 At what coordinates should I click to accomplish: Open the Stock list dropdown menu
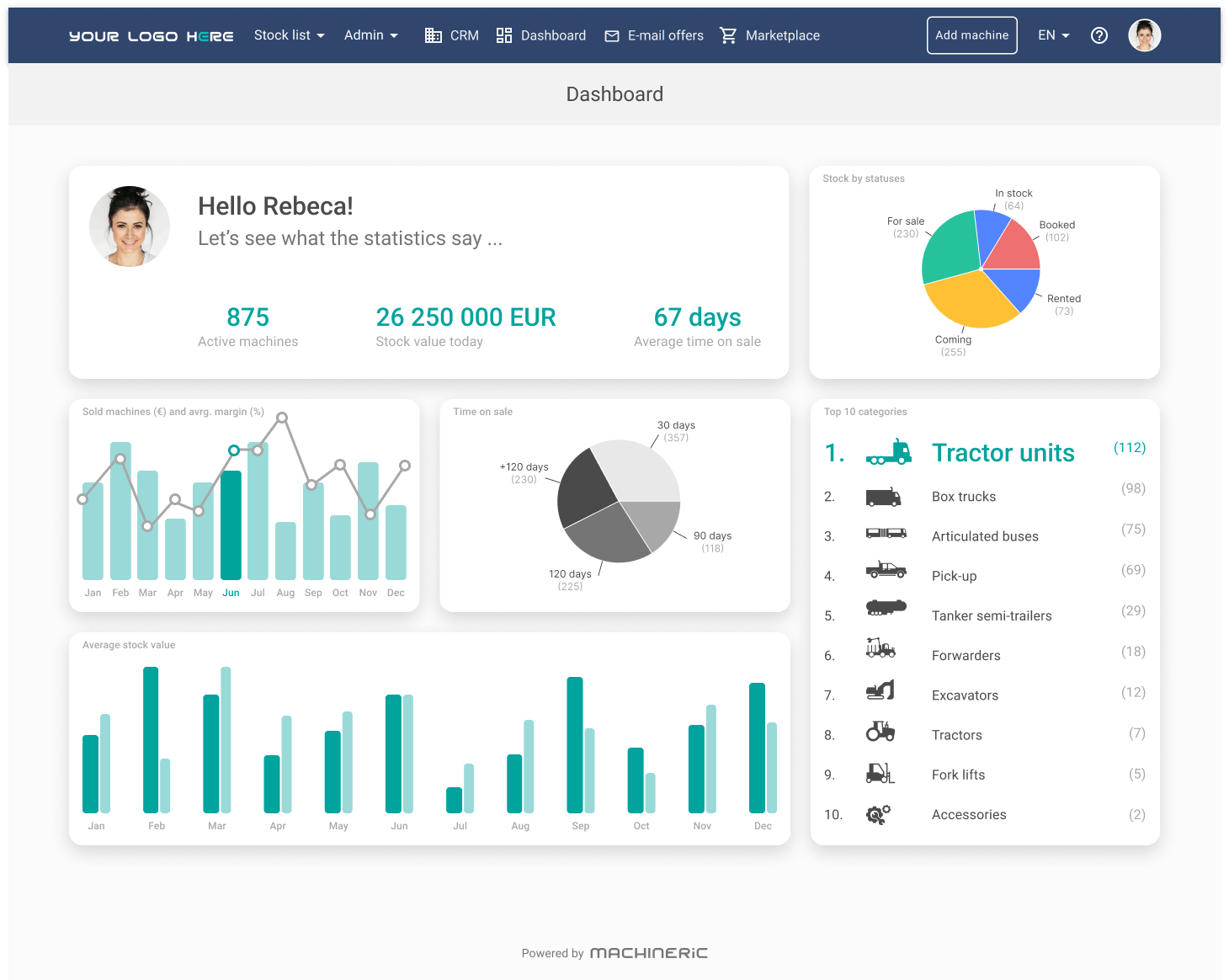click(289, 35)
